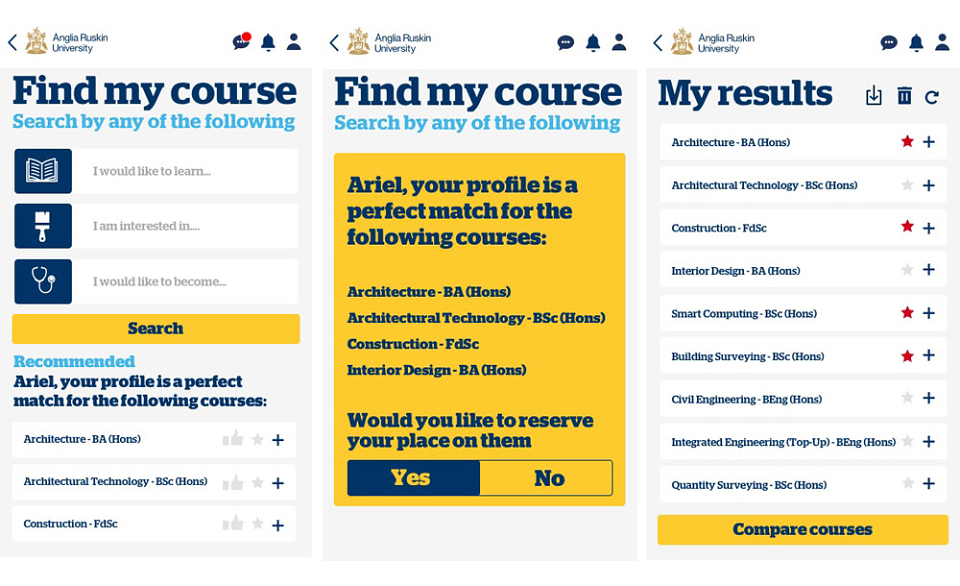Screen dimensions: 960x586
Task: Click the paintbrush interests icon
Action: coord(43,226)
